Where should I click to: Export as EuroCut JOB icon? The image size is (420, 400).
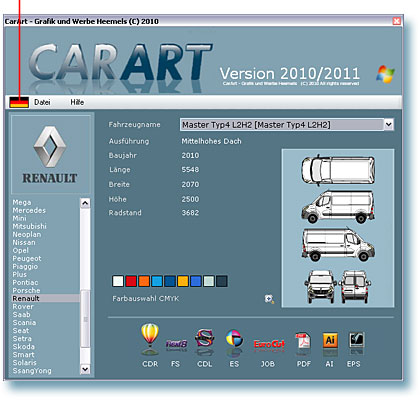tap(269, 345)
